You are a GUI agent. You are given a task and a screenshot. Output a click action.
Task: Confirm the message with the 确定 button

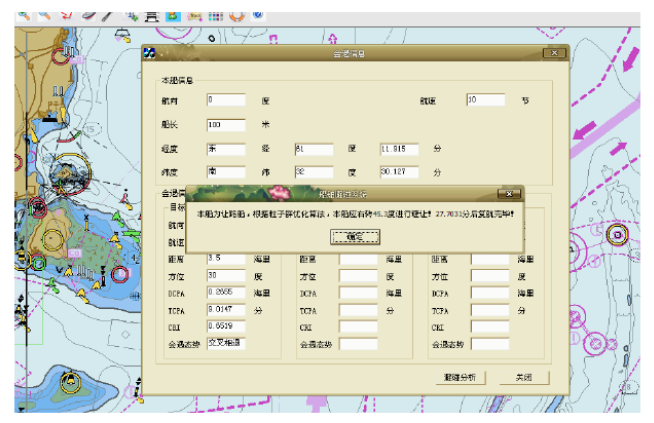[355, 237]
